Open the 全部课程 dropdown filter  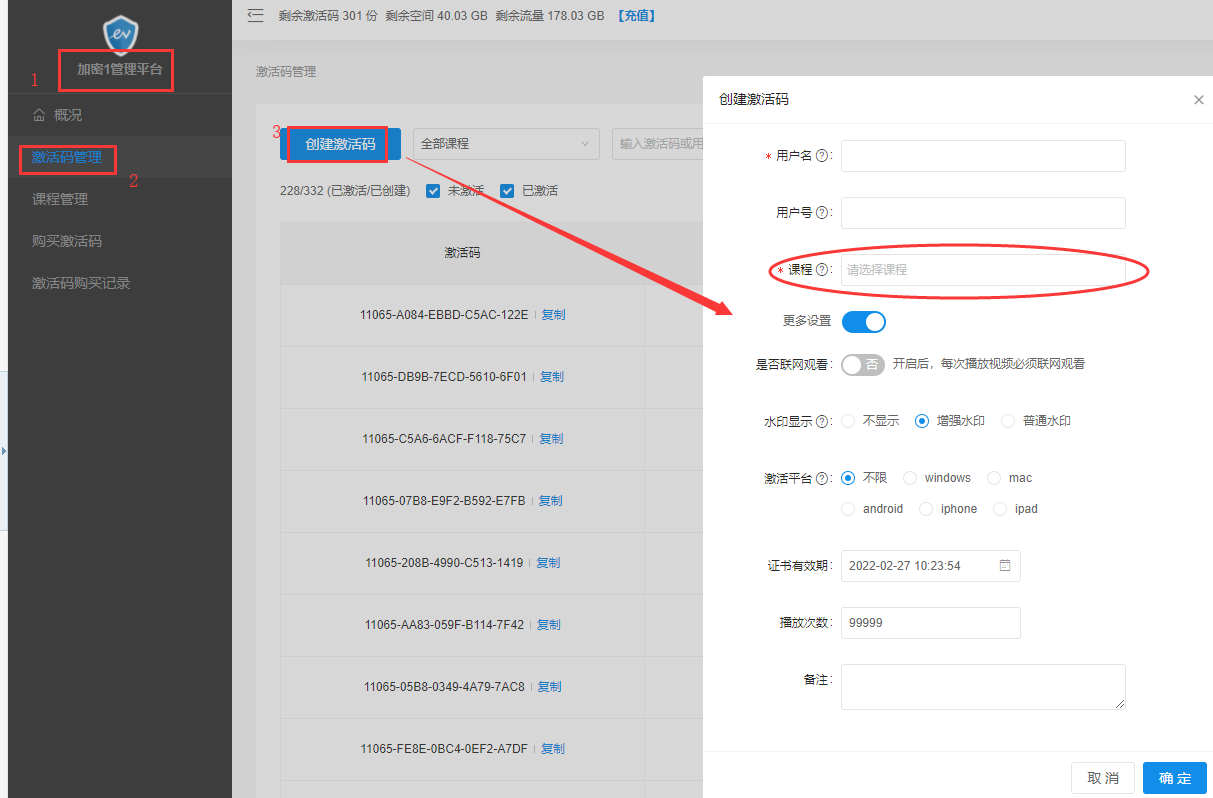click(504, 144)
